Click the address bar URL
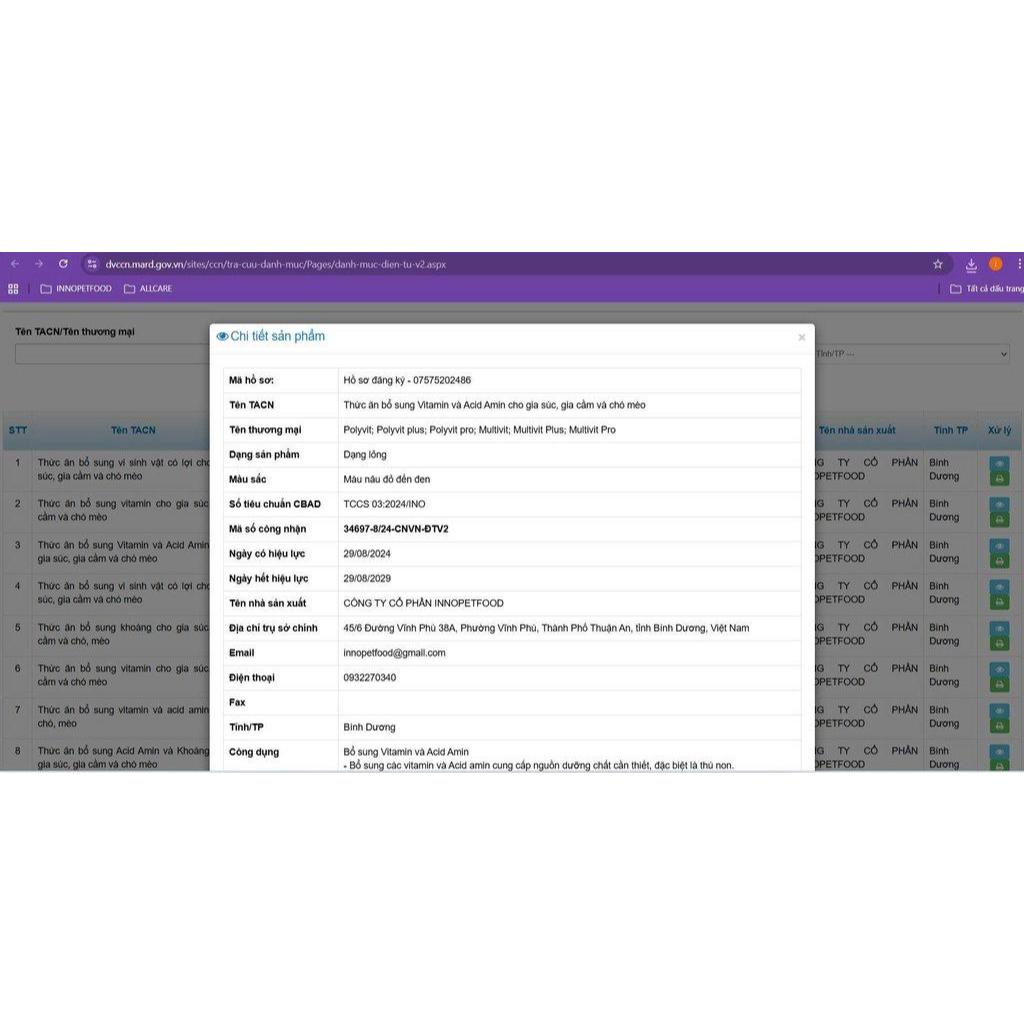The width and height of the screenshot is (1024, 1024). tap(276, 264)
